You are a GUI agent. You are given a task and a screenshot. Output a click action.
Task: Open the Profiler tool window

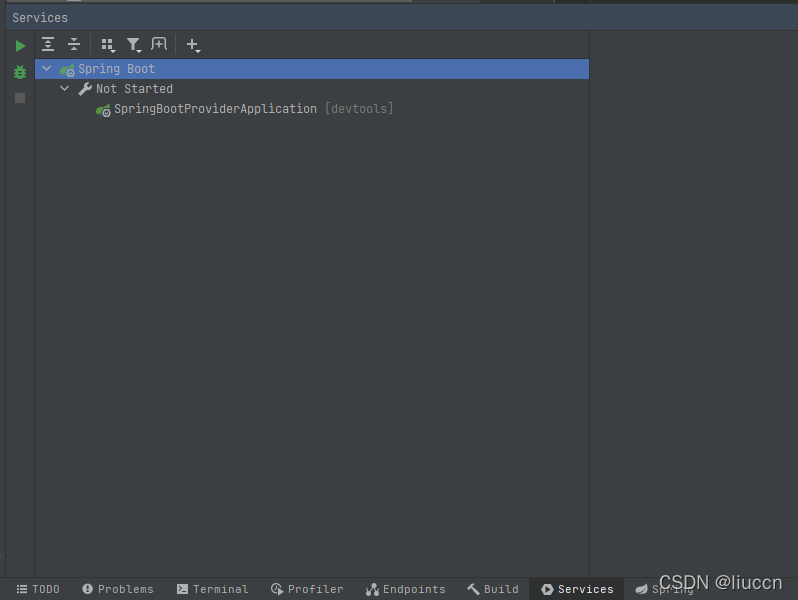(307, 589)
